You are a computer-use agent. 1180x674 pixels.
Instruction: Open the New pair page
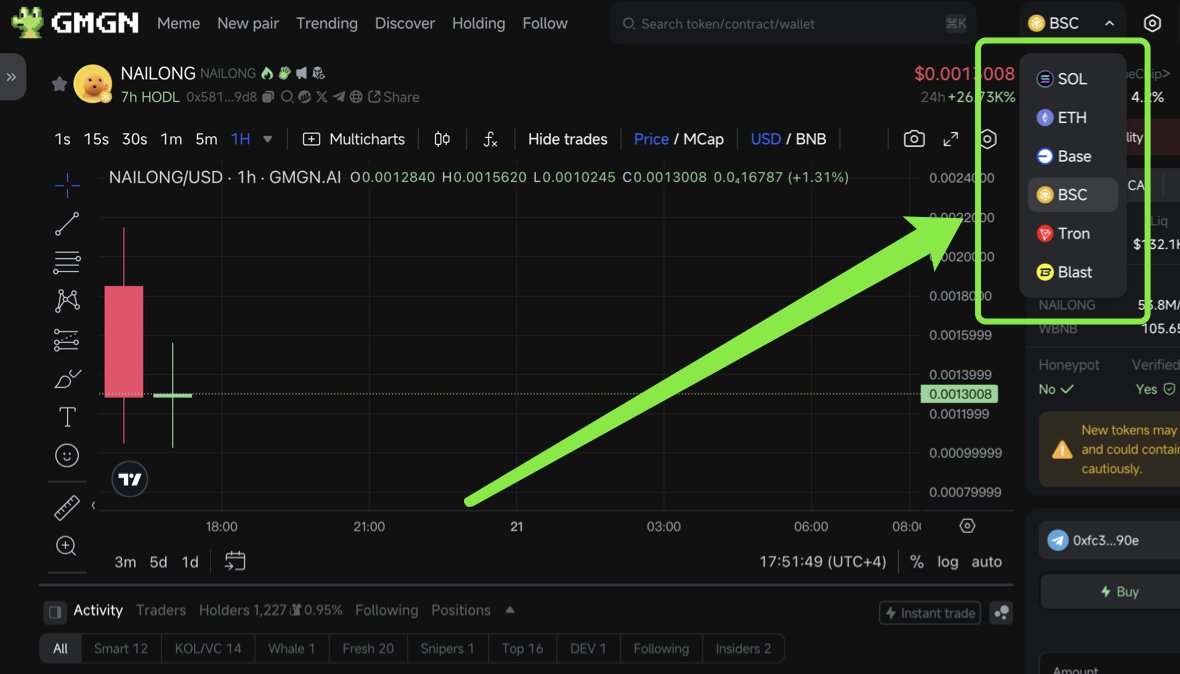(x=248, y=23)
